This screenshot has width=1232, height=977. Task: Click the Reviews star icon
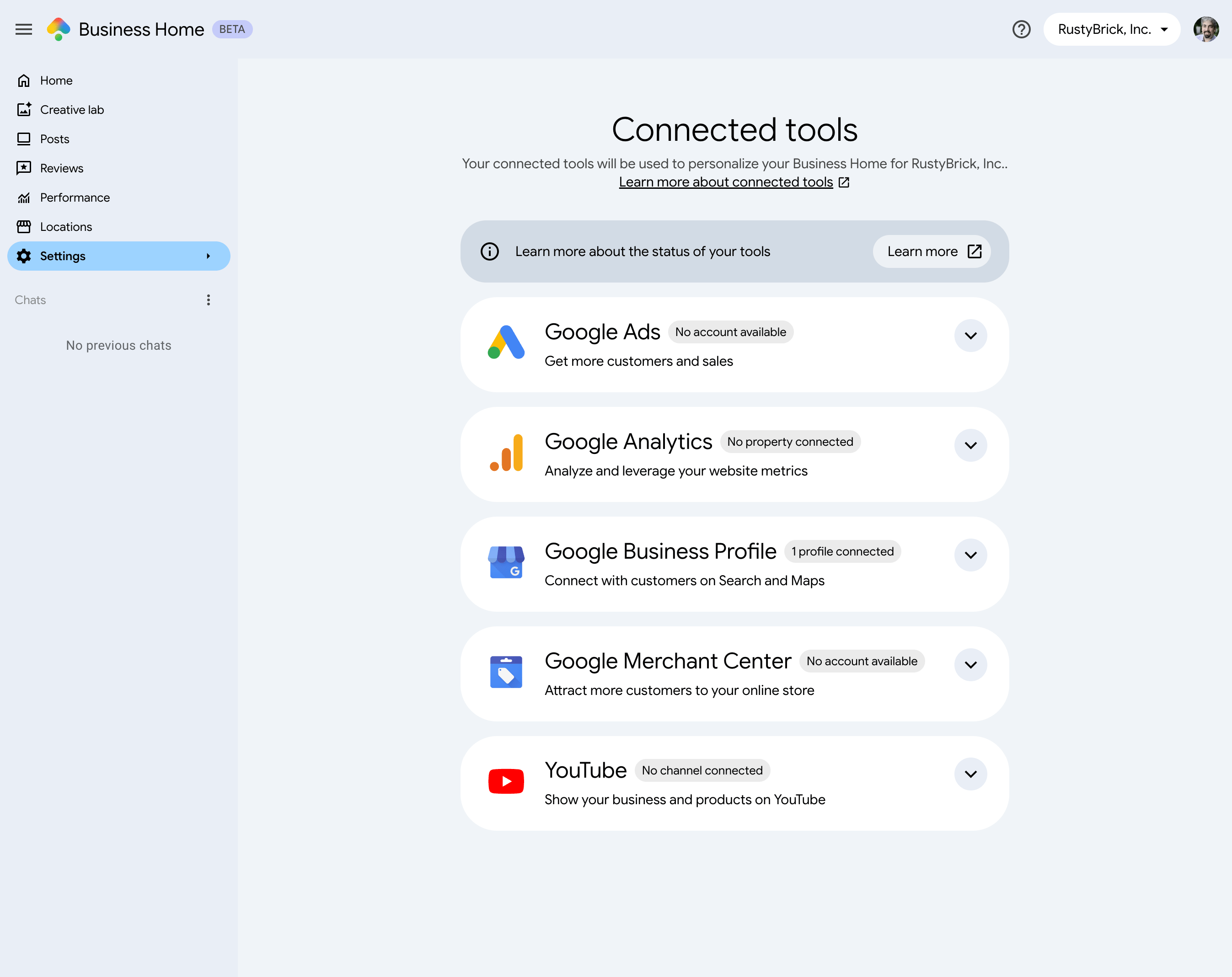click(x=23, y=168)
